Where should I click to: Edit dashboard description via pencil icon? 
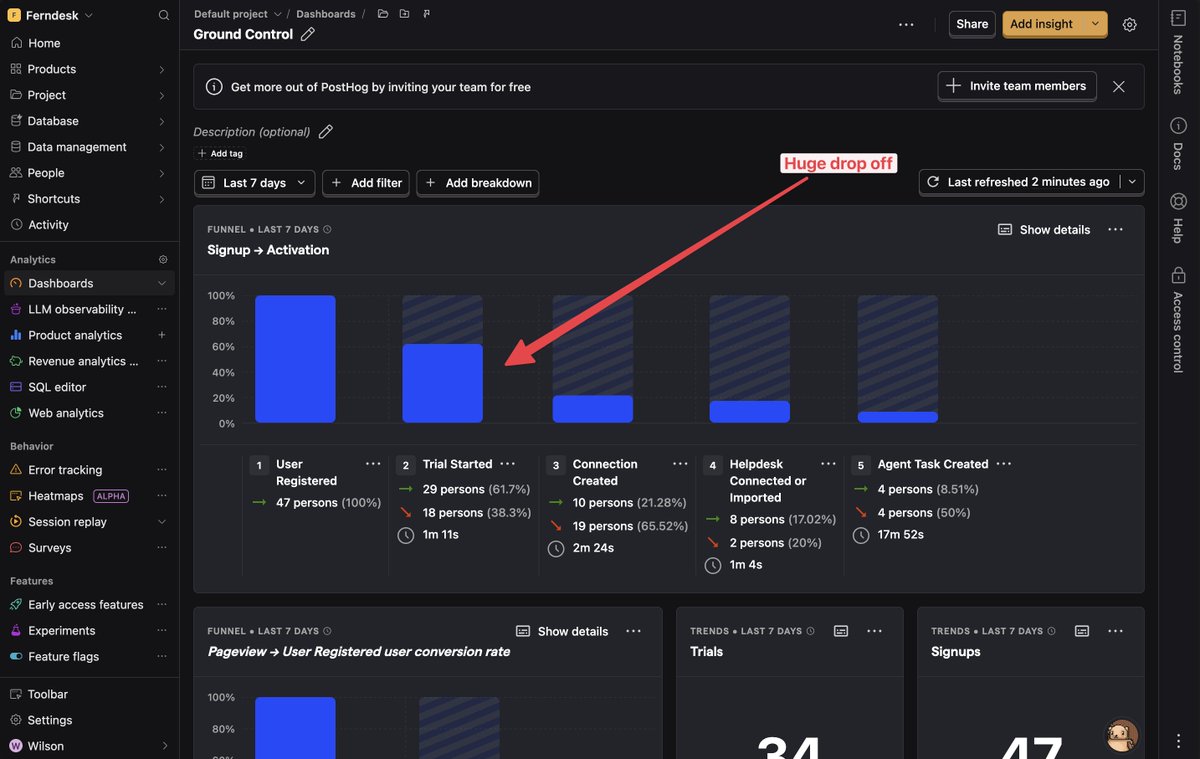point(325,132)
